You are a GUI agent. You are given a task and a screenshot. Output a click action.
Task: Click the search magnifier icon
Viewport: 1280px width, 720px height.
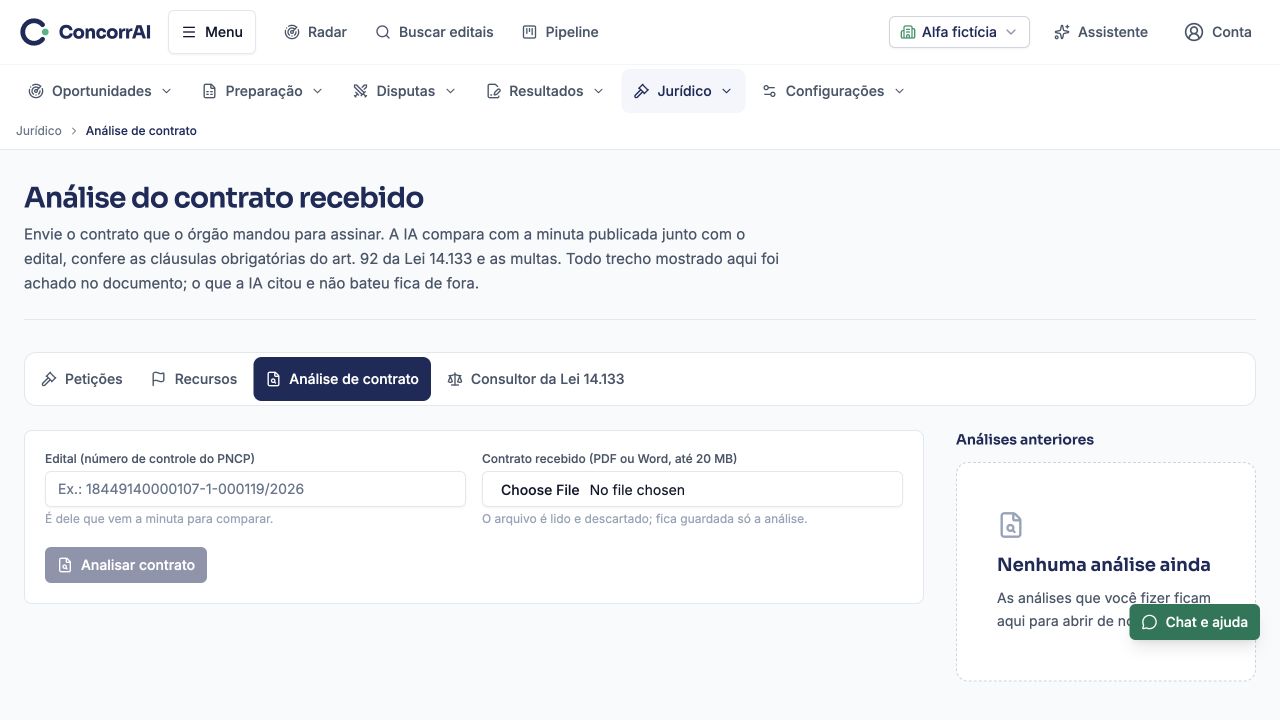click(383, 32)
